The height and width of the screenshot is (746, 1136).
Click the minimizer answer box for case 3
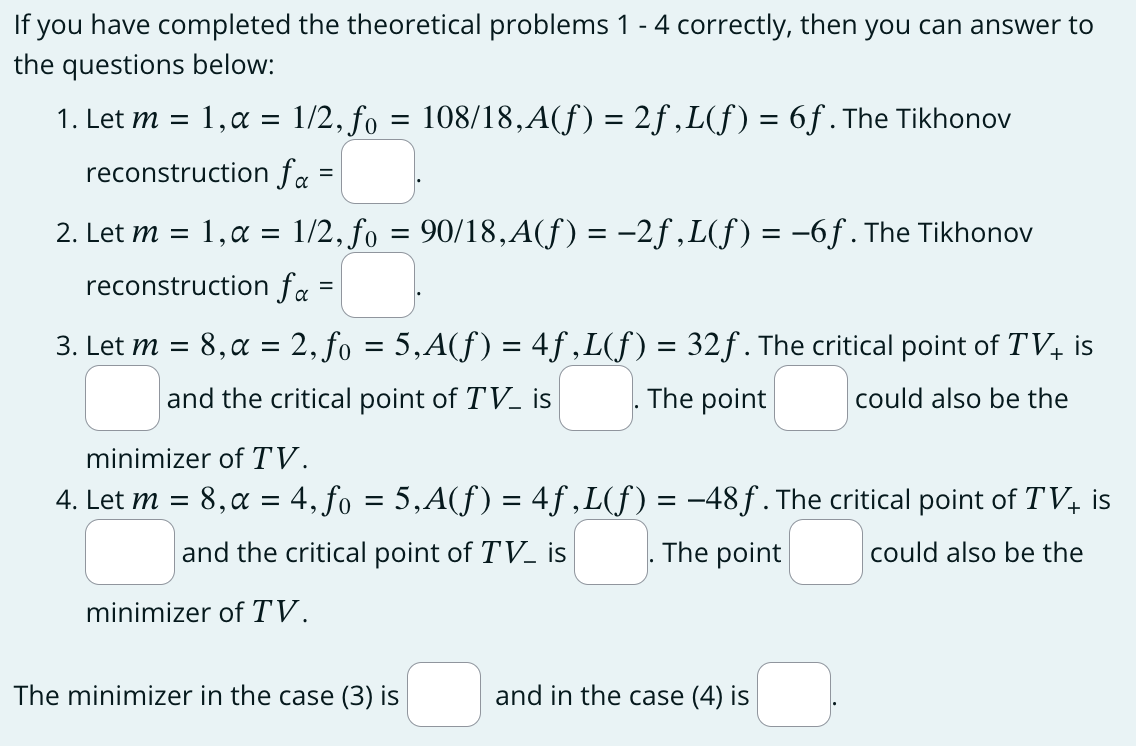(x=443, y=694)
